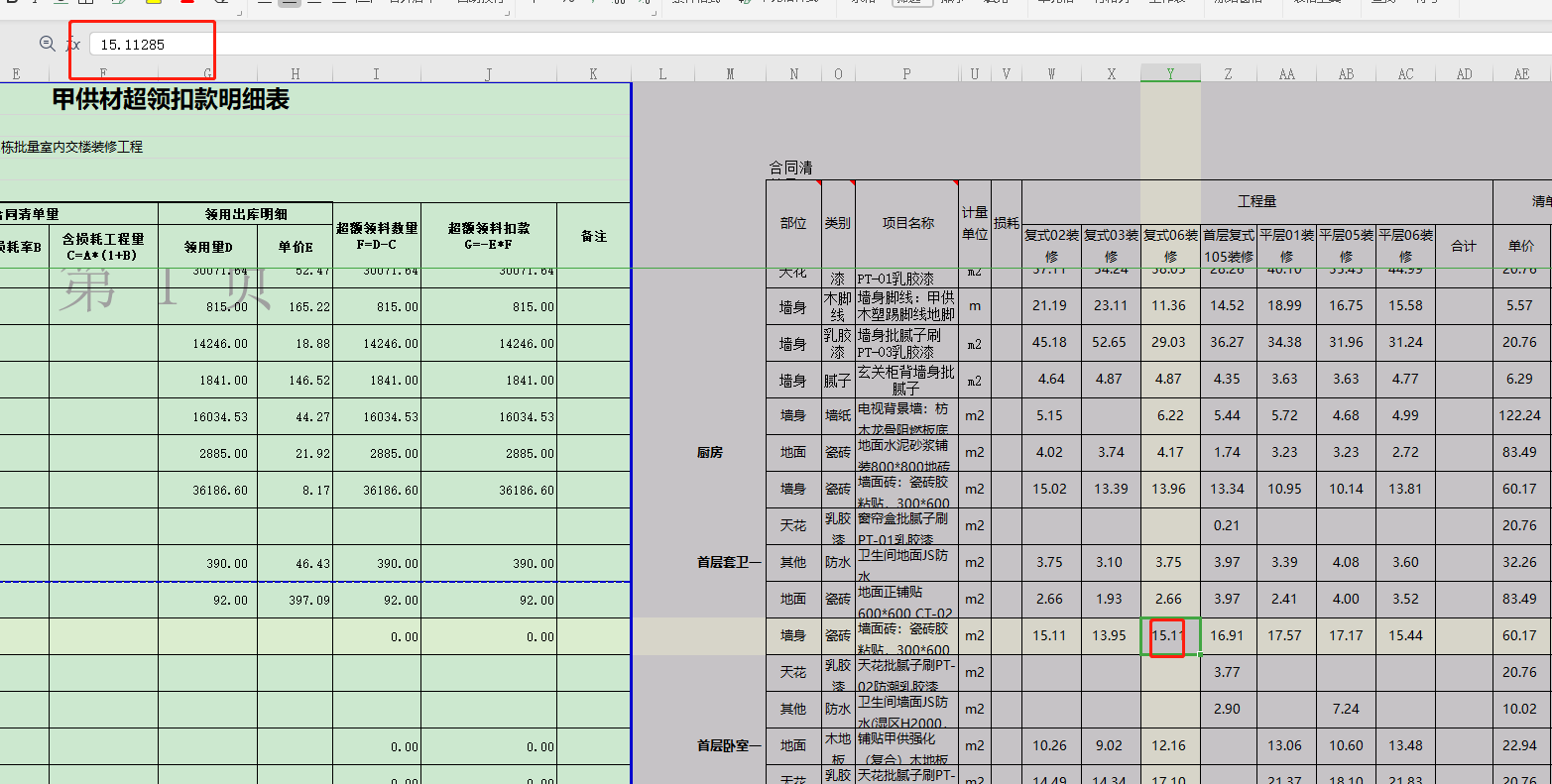Click the 领用出库明细 header cell

tap(245, 214)
